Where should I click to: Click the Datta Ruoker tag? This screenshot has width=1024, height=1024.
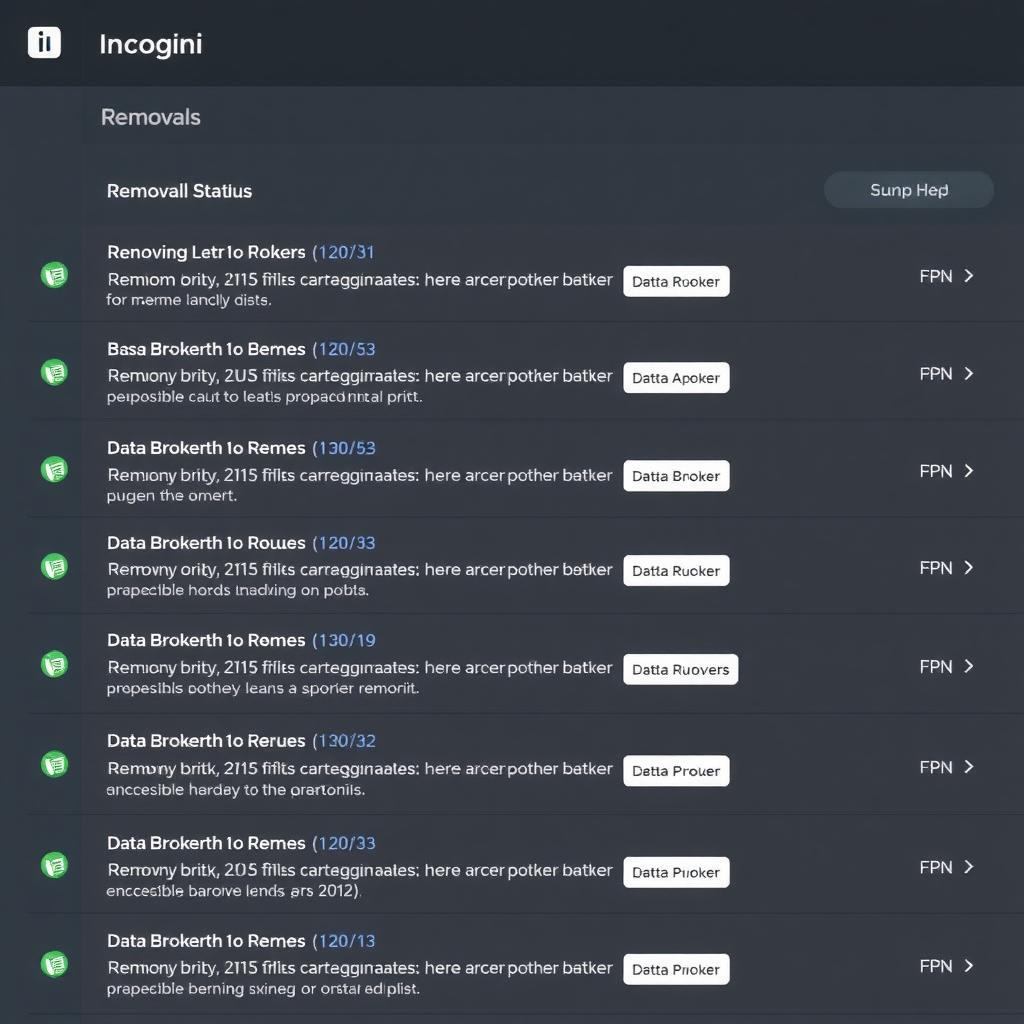pyautogui.click(x=676, y=571)
